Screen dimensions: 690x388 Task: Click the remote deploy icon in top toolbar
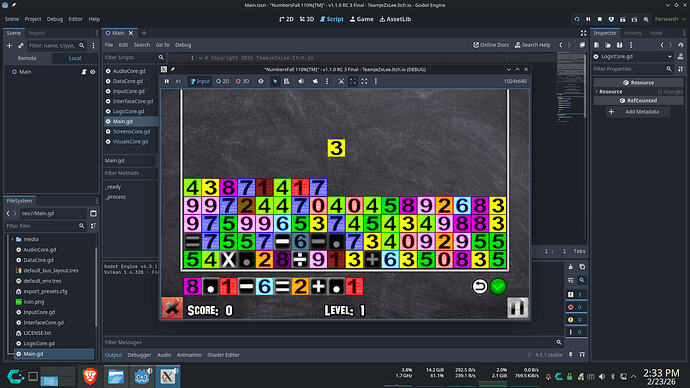(611, 19)
